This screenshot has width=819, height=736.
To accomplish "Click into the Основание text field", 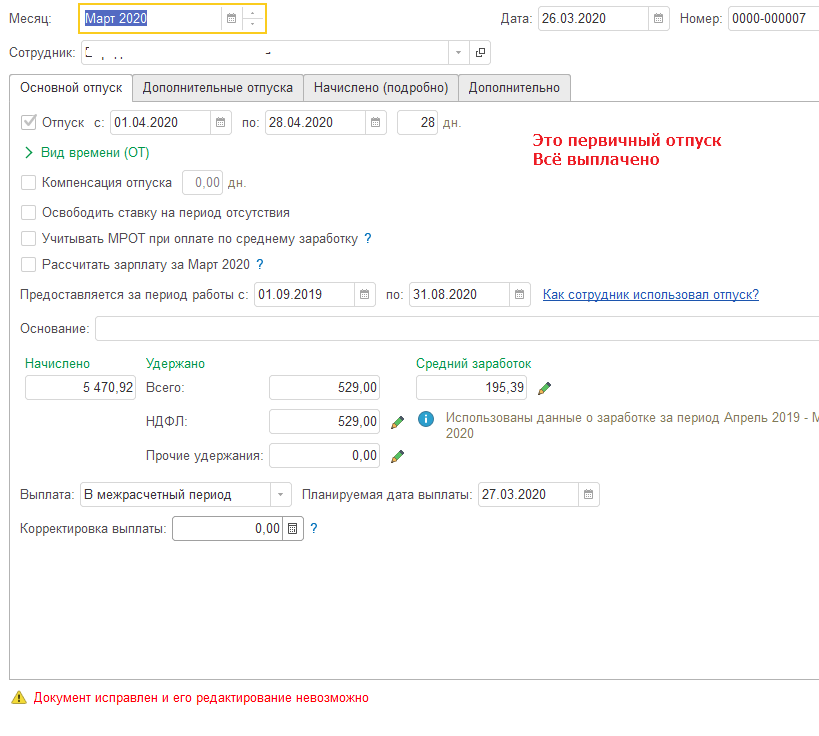I will pos(456,328).
